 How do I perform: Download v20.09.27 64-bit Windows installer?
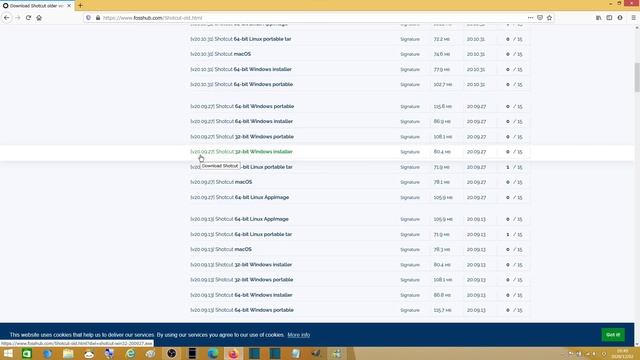tap(241, 121)
